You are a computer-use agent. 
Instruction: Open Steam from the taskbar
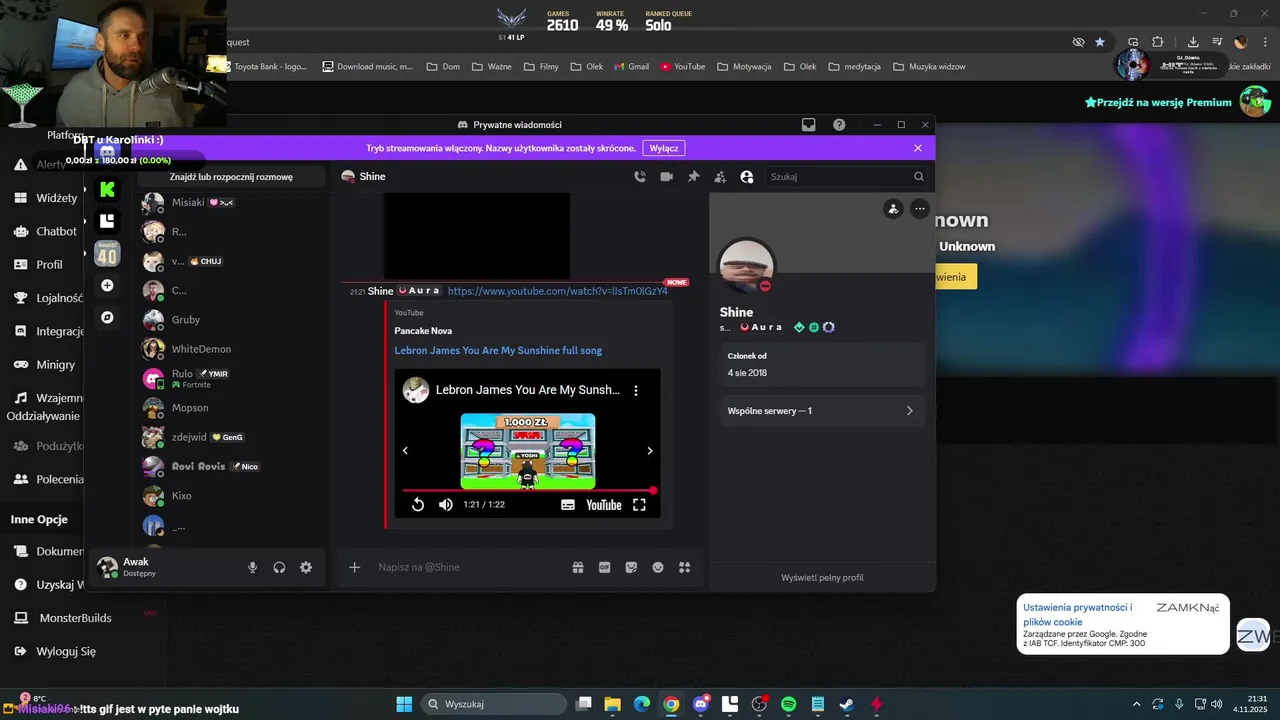click(846, 704)
